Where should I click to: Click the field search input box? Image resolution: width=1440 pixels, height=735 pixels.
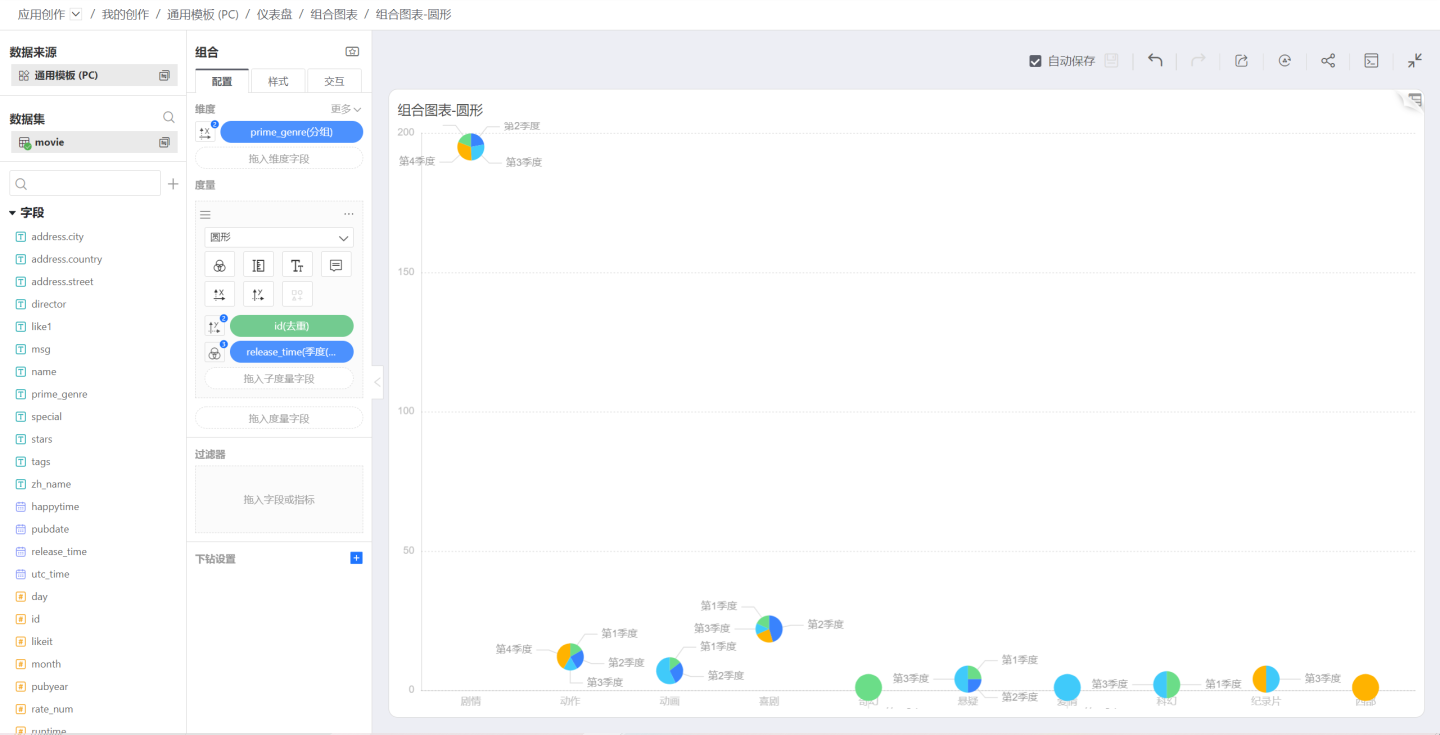(85, 184)
